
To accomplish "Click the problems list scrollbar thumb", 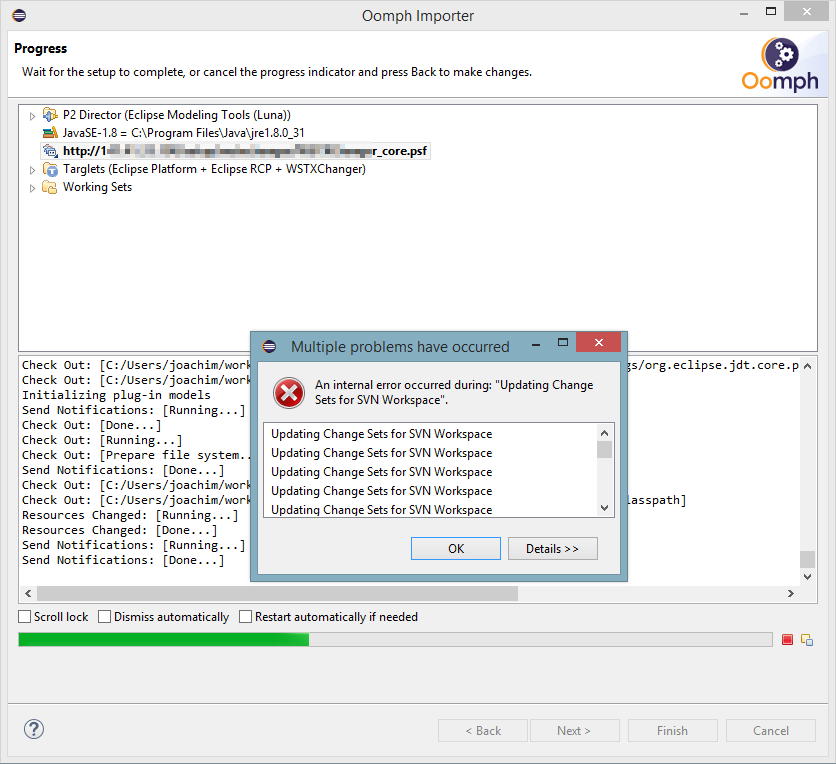I will click(x=604, y=449).
